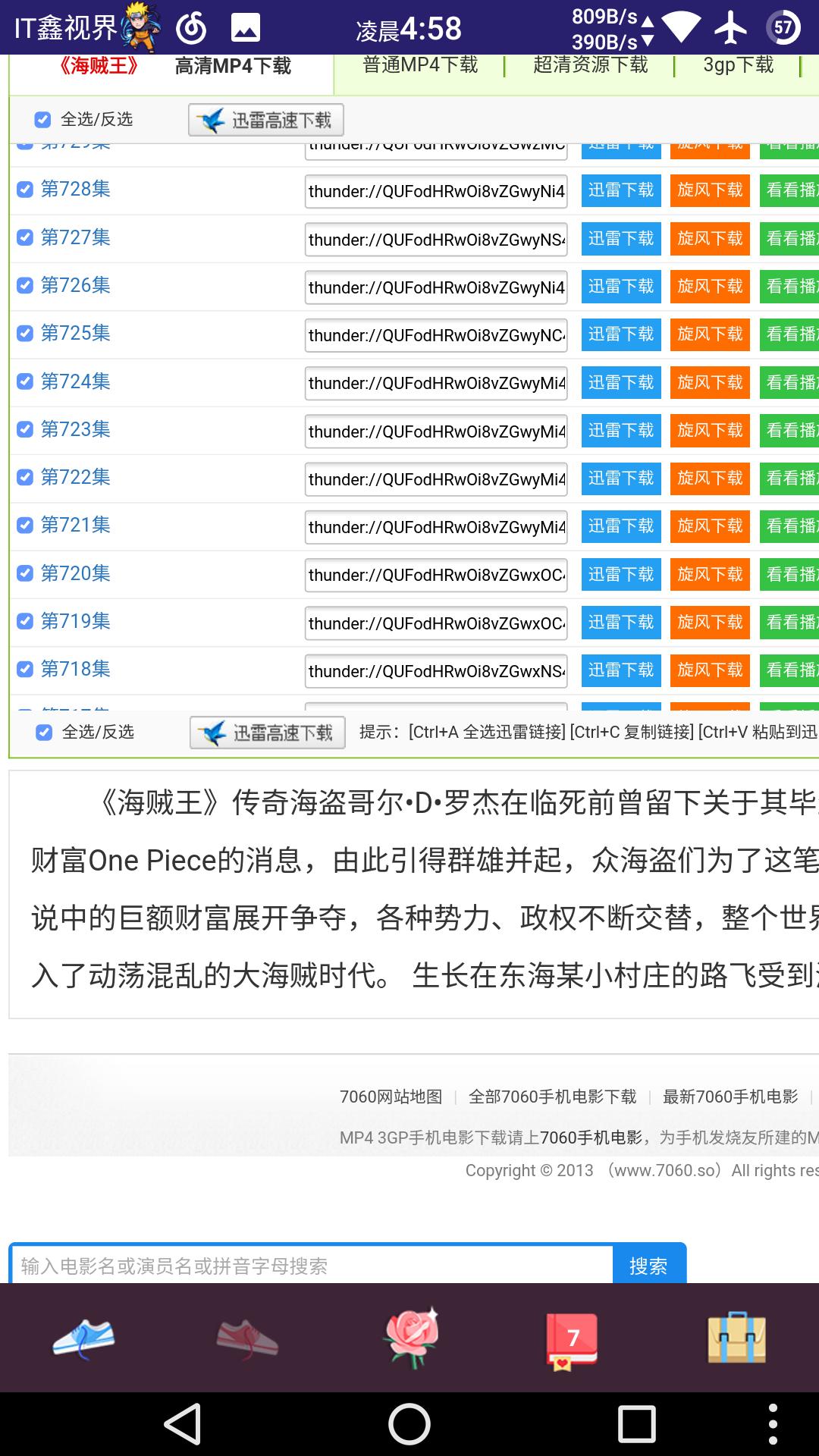
Task: Click 迅雷下载 for episode 728
Action: (x=621, y=190)
